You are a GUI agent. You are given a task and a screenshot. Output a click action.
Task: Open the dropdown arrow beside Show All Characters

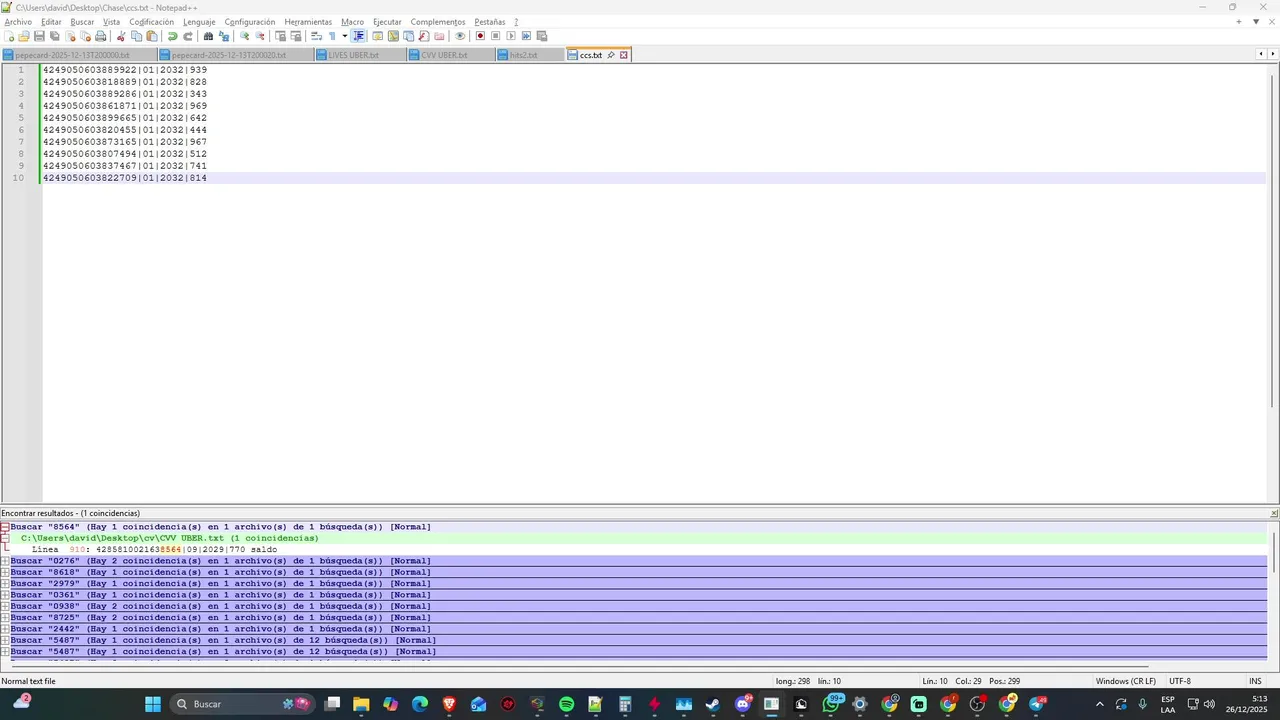[x=345, y=36]
